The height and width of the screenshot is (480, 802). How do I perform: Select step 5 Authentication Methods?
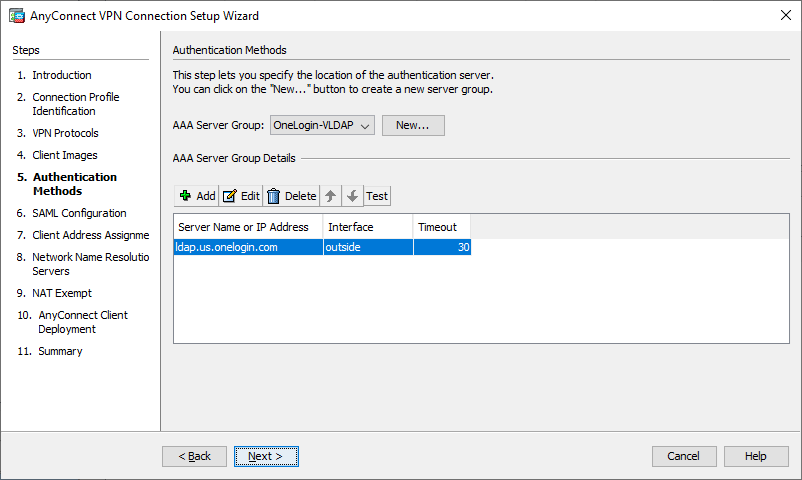pyautogui.click(x=67, y=184)
